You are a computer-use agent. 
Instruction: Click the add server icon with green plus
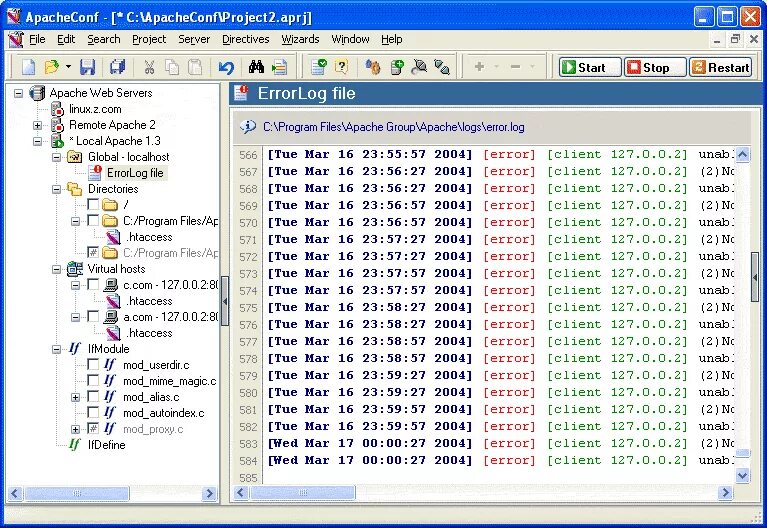[397, 67]
